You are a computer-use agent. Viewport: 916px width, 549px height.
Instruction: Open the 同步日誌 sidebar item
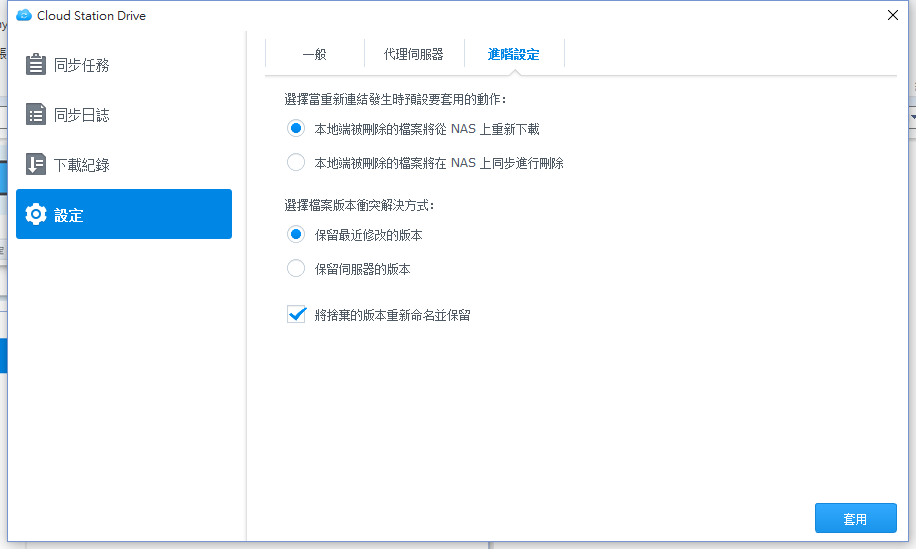(124, 114)
